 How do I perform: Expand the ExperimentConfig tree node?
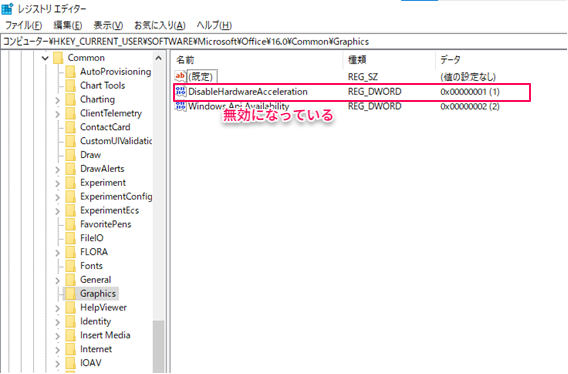click(58, 197)
